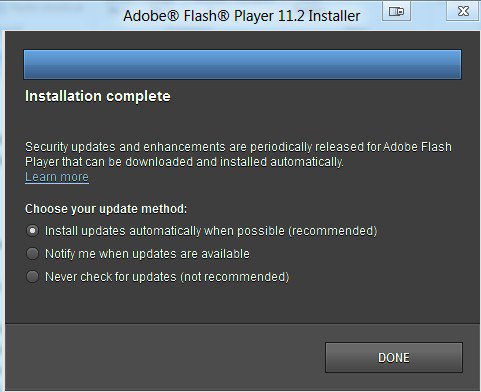Click the dark footer bar left of DONE

165,357
